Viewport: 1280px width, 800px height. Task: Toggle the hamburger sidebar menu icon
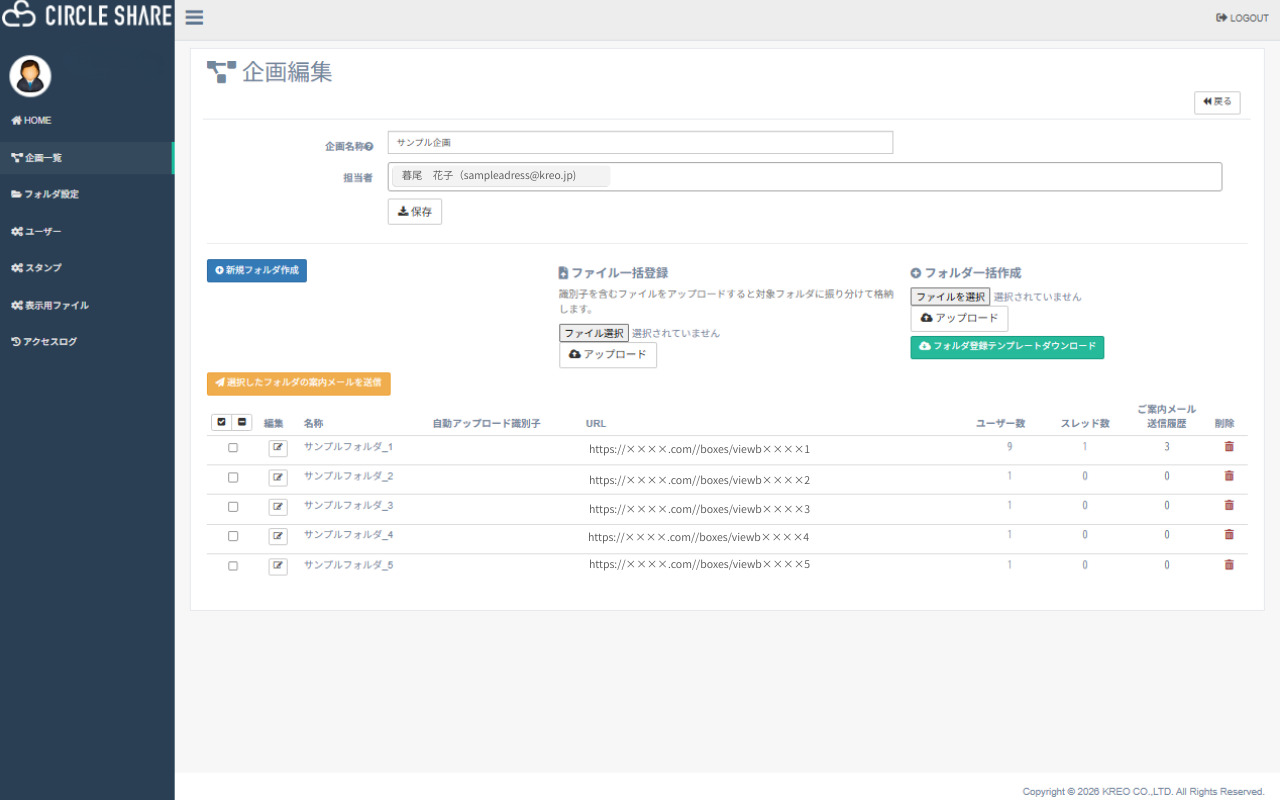pos(194,18)
